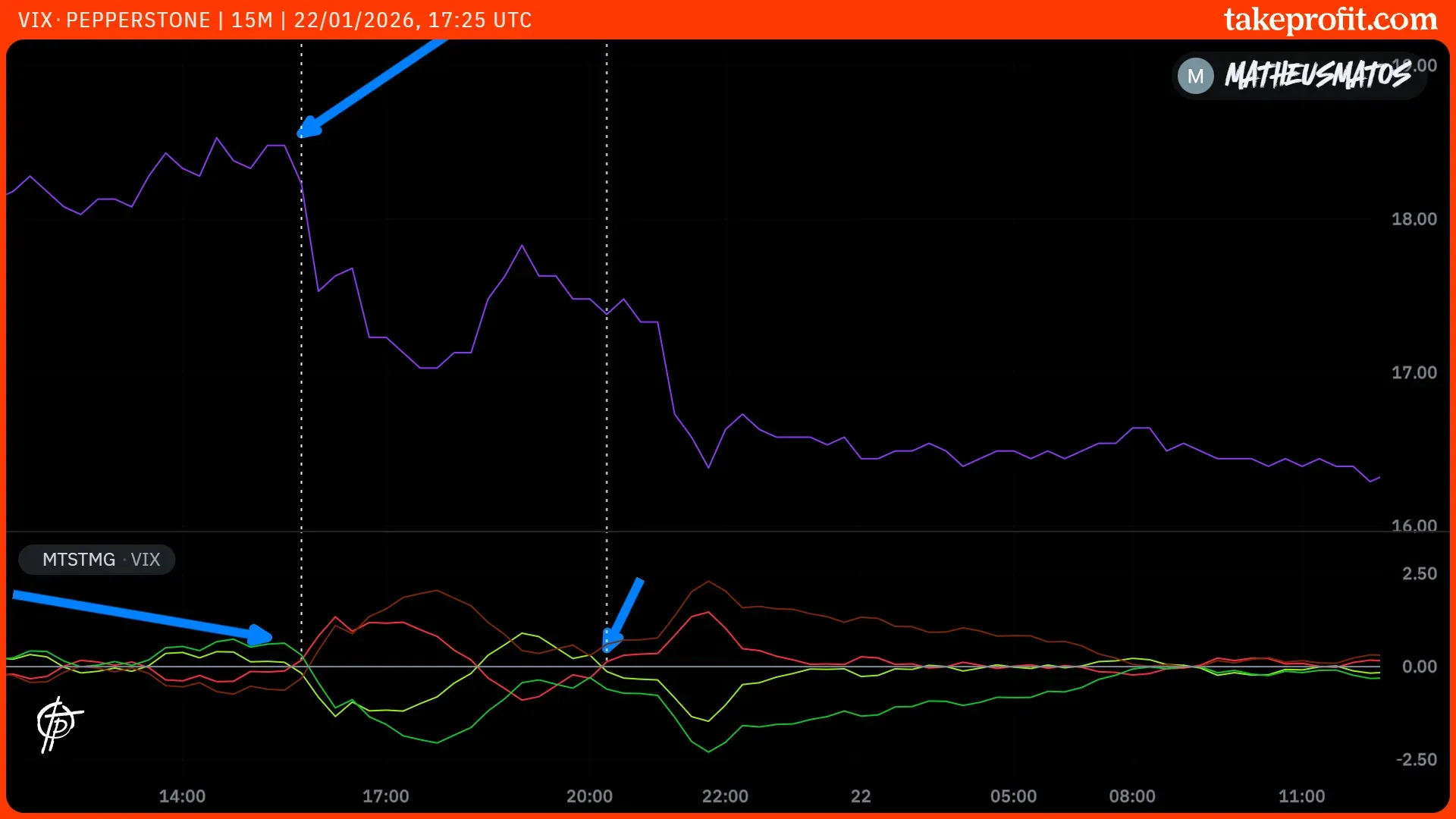The image size is (1456, 819).
Task: Click the takeprofit.com logo link
Action: pyautogui.click(x=1330, y=20)
